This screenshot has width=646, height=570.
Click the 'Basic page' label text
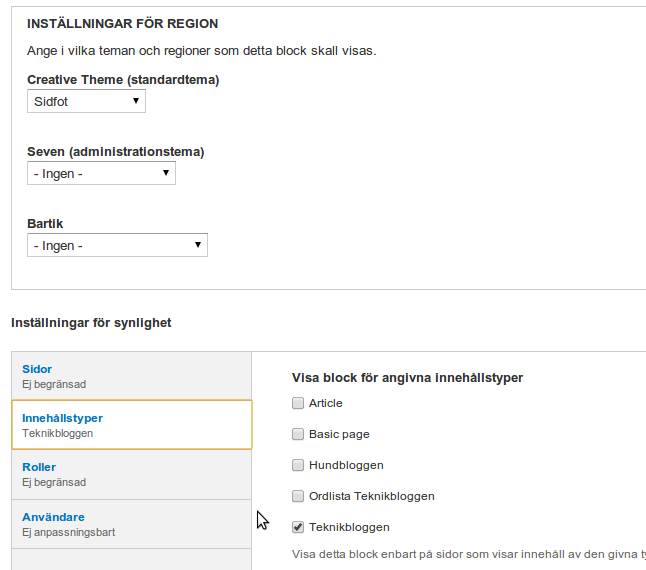click(340, 434)
